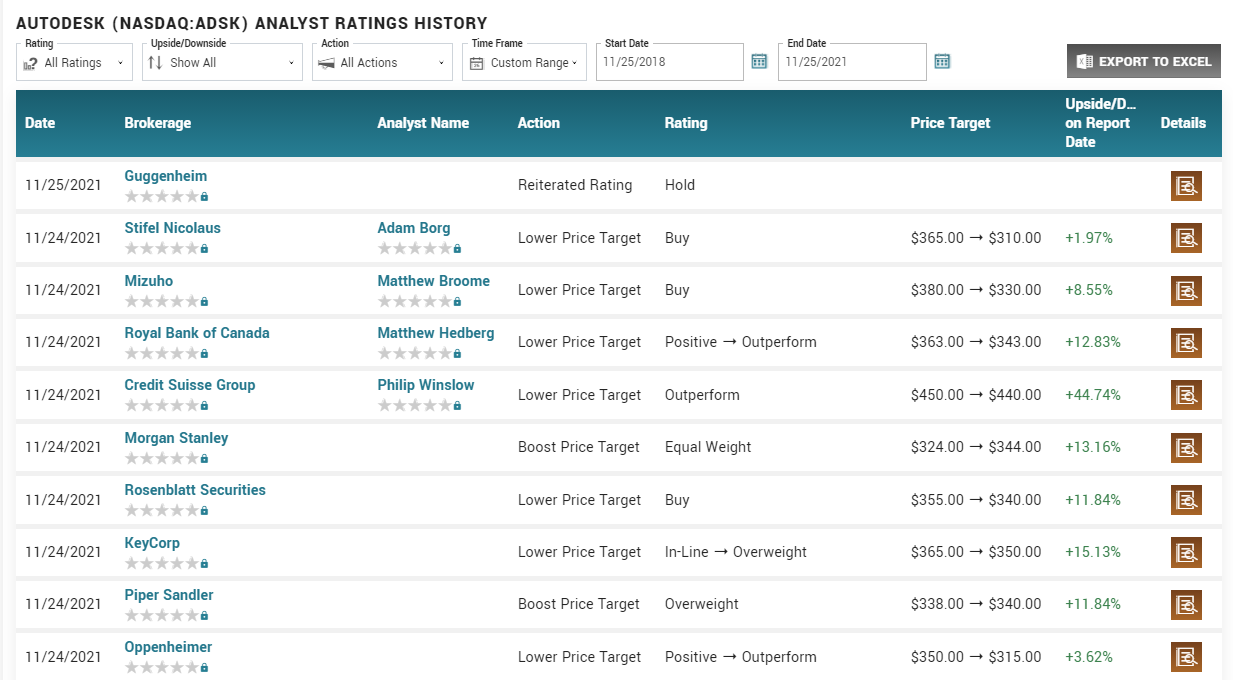The height and width of the screenshot is (680, 1233).
Task: Open the Royal Bank of Canada link
Action: (197, 333)
